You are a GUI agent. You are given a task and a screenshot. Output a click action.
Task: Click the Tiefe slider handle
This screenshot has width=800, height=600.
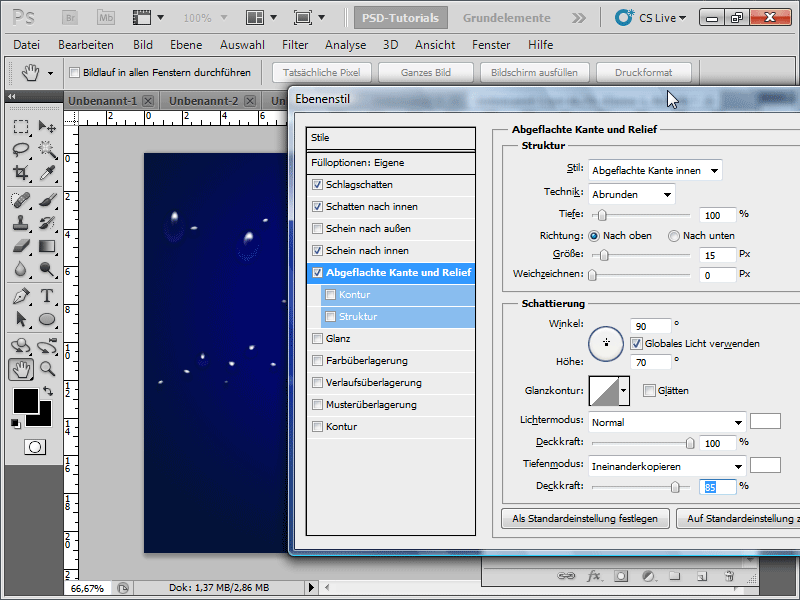click(602, 215)
